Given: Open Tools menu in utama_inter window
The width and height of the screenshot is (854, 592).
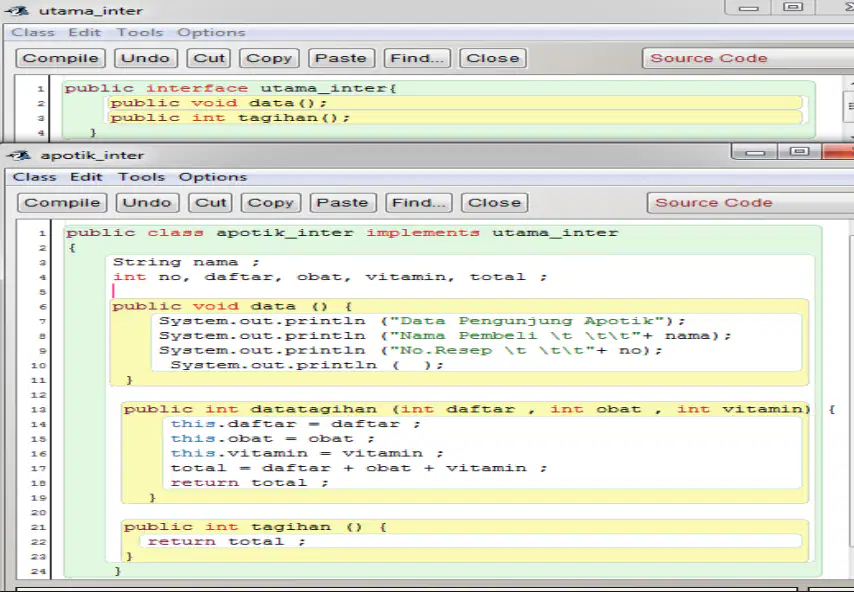Looking at the screenshot, I should pyautogui.click(x=140, y=33).
